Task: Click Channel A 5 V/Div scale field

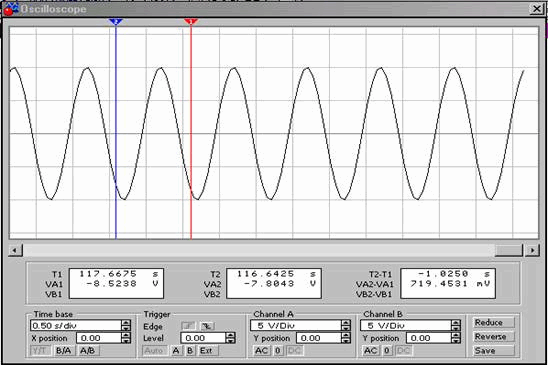Action: tap(296, 326)
